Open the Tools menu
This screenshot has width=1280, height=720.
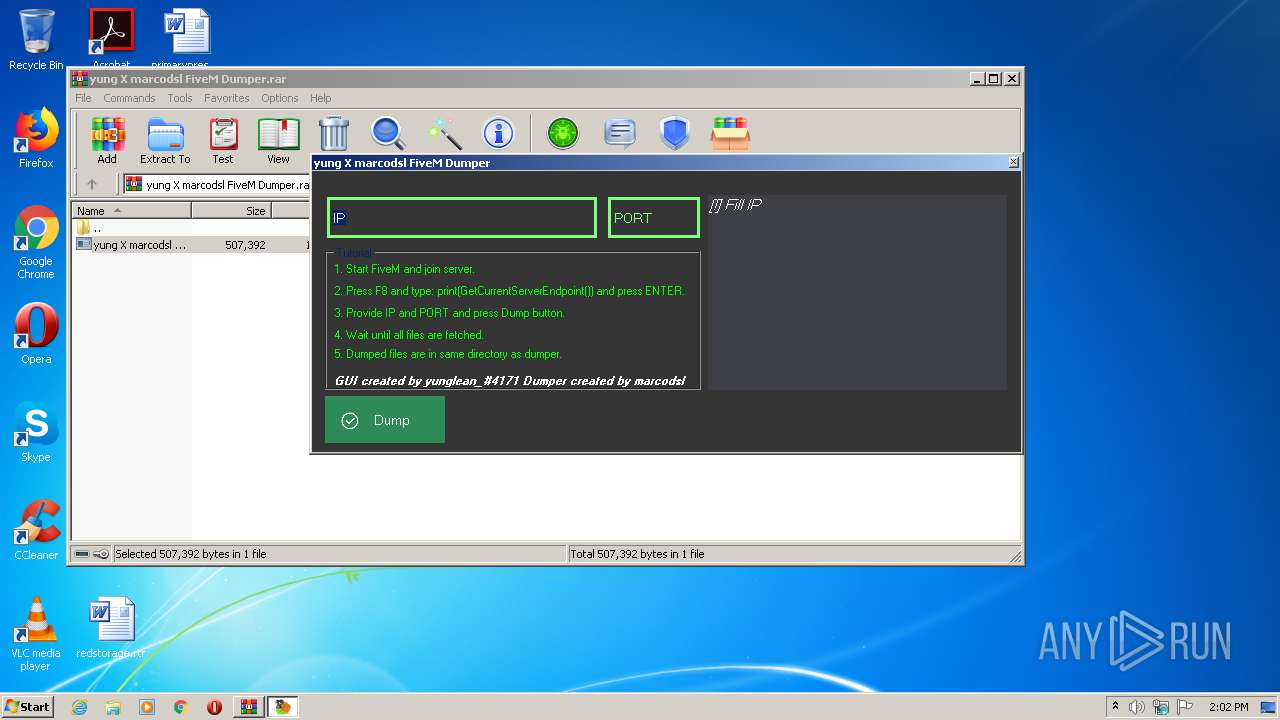tap(180, 98)
